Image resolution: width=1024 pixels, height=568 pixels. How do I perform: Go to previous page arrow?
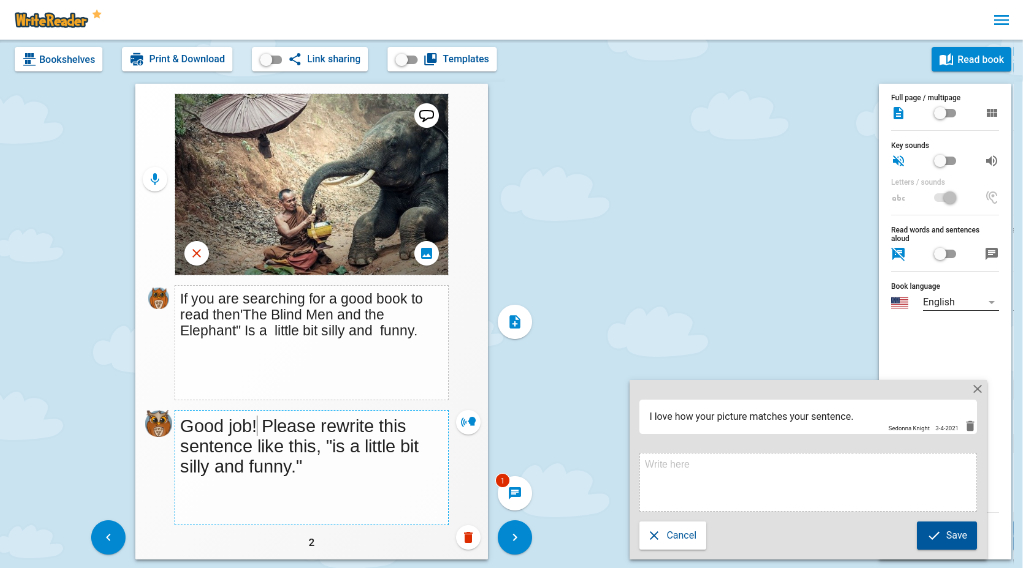tap(108, 537)
